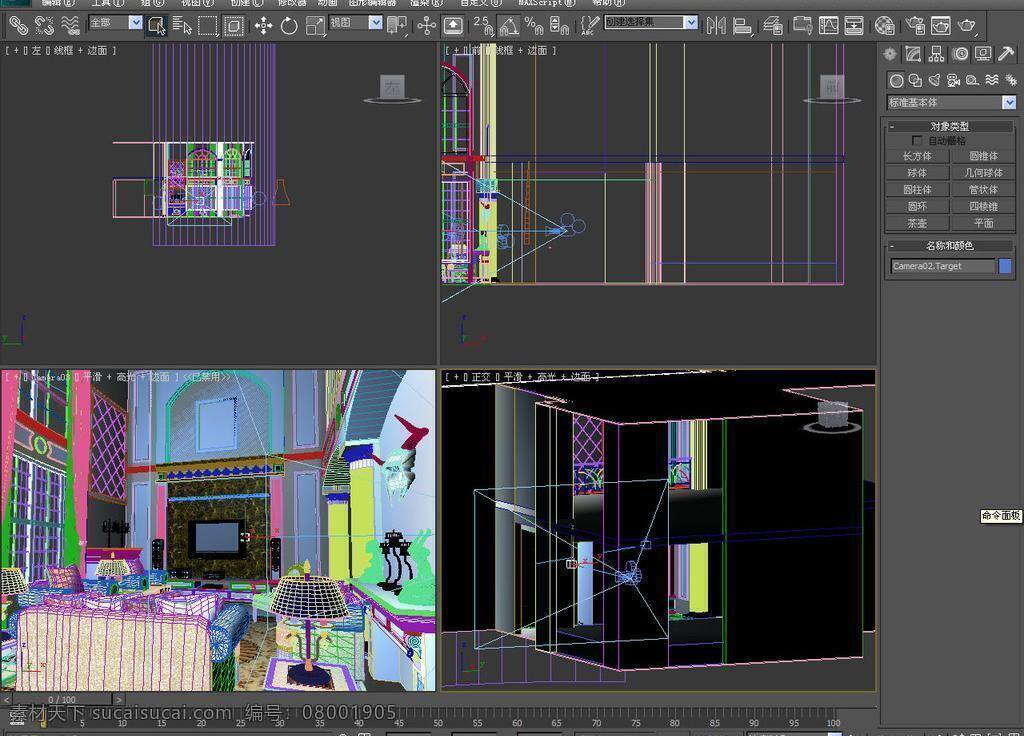
Task: Enable the 自动栅格 (AutoGrid) checkbox
Action: point(917,140)
